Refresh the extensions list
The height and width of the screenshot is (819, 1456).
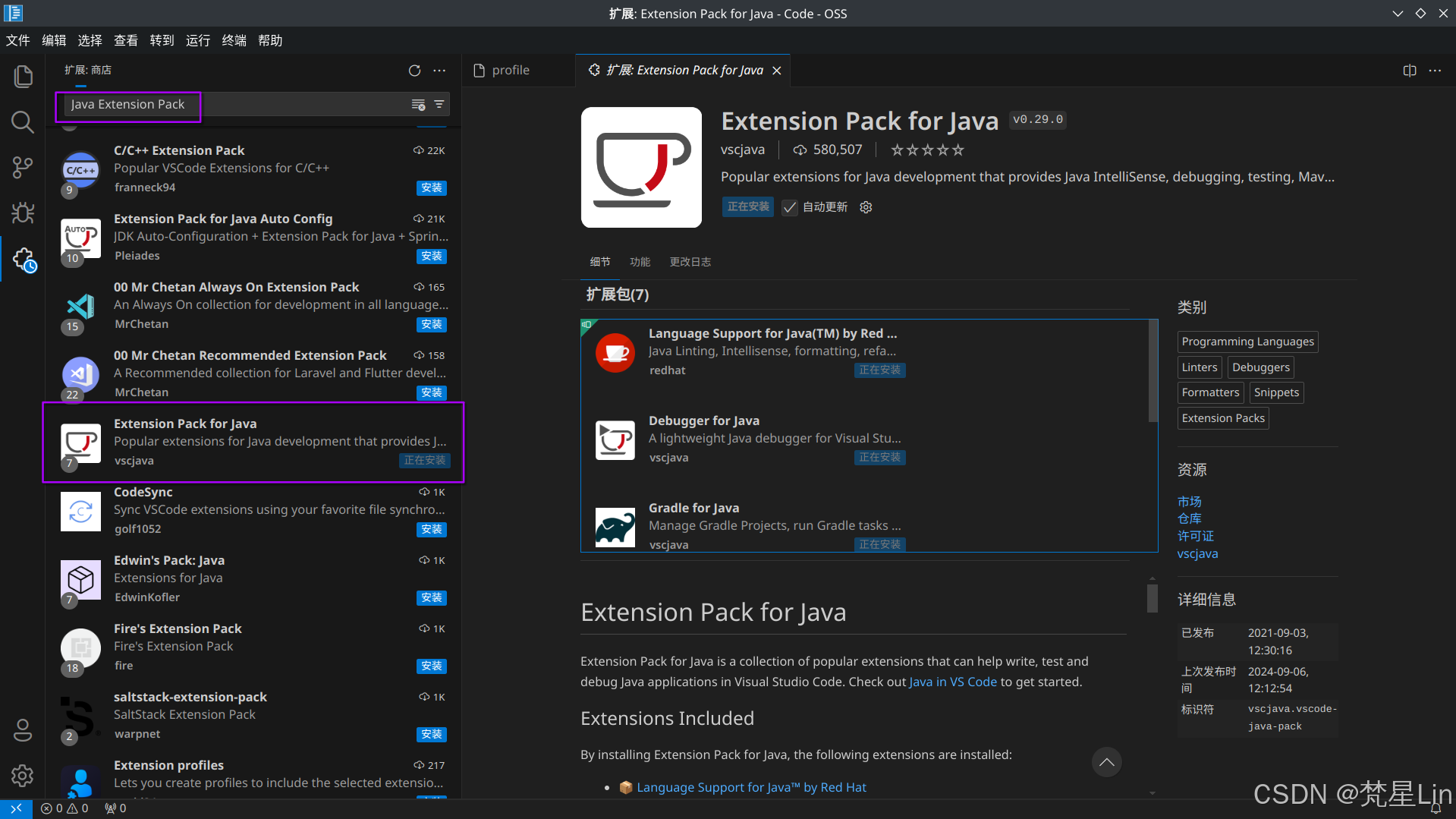(x=414, y=70)
